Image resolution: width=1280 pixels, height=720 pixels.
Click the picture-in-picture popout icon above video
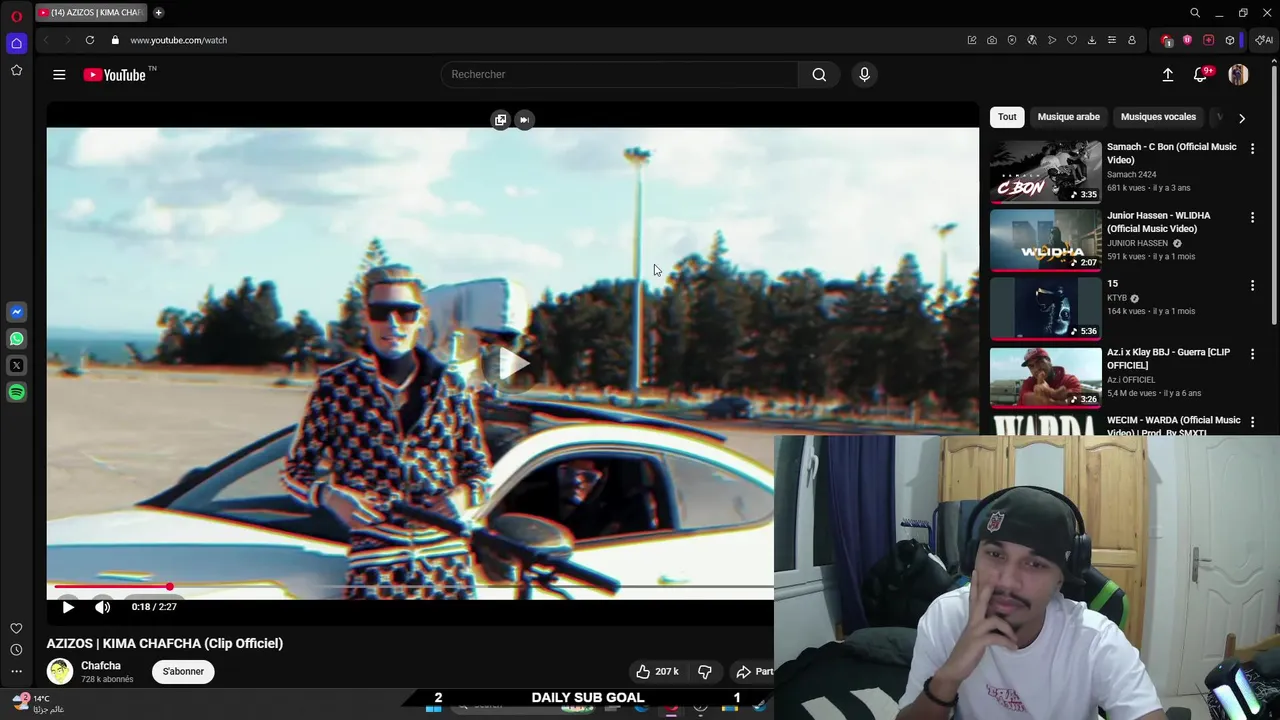click(500, 120)
